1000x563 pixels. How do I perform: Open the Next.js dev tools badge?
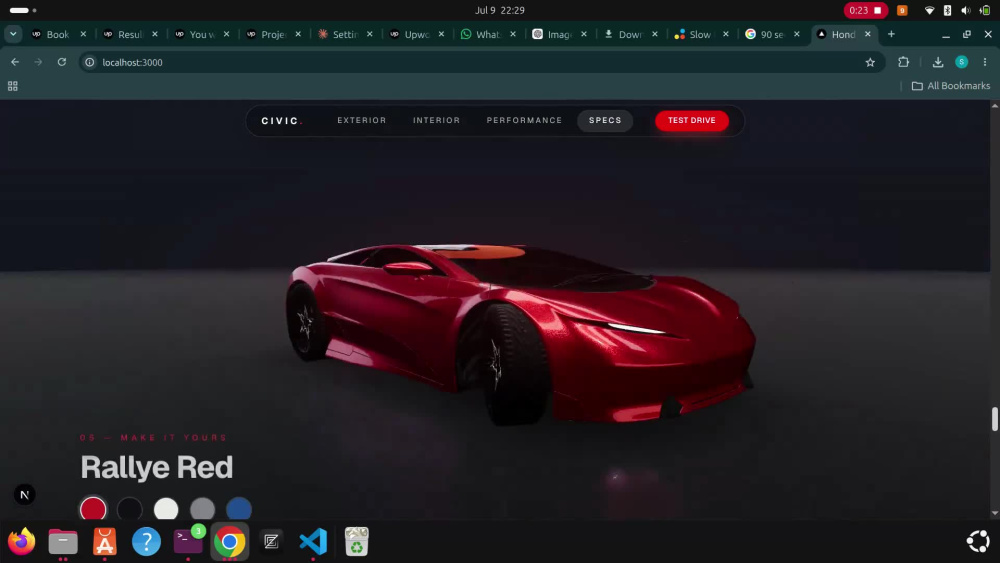pos(24,495)
